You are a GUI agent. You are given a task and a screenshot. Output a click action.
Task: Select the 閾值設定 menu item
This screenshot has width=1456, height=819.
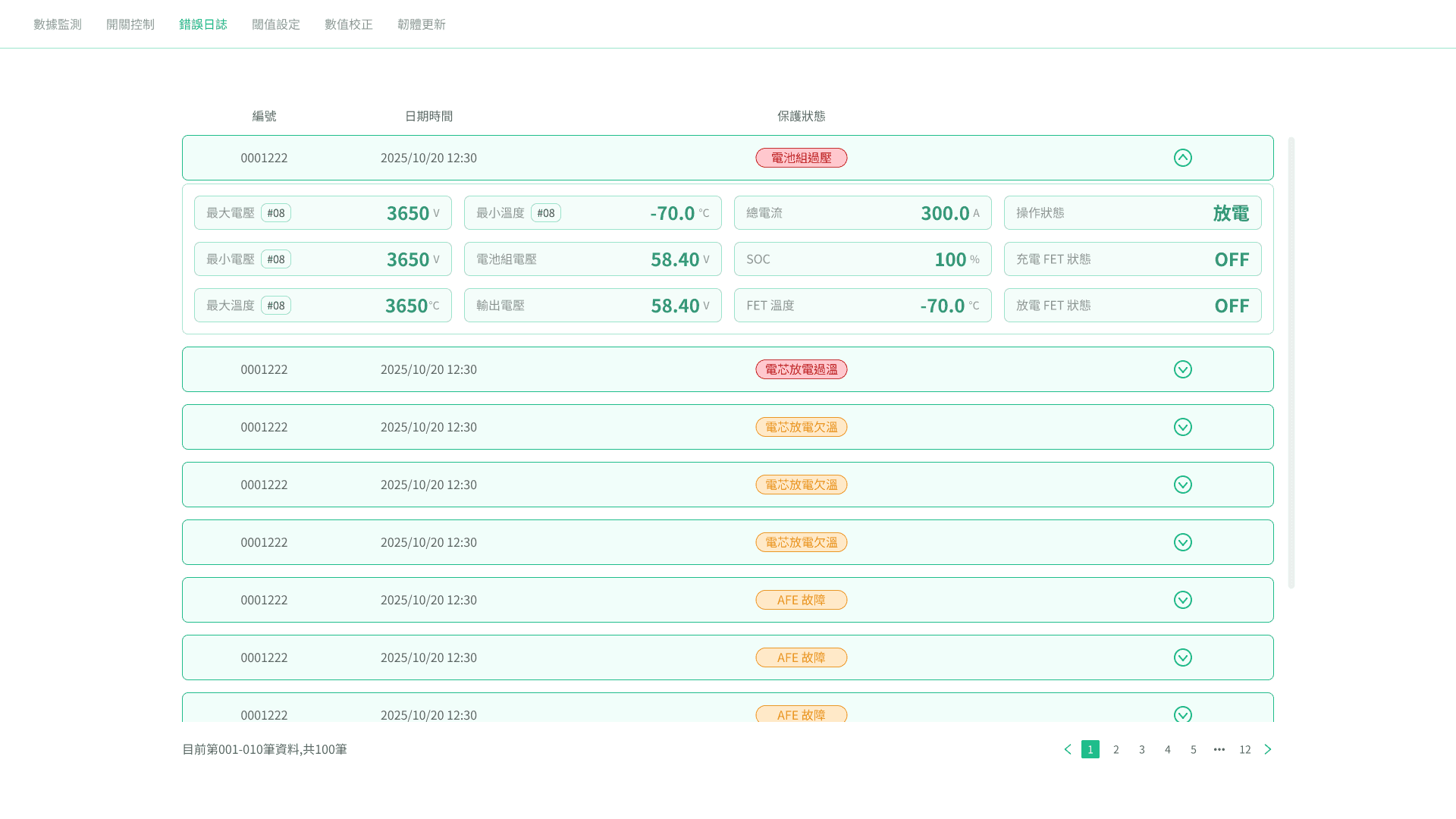pyautogui.click(x=276, y=24)
